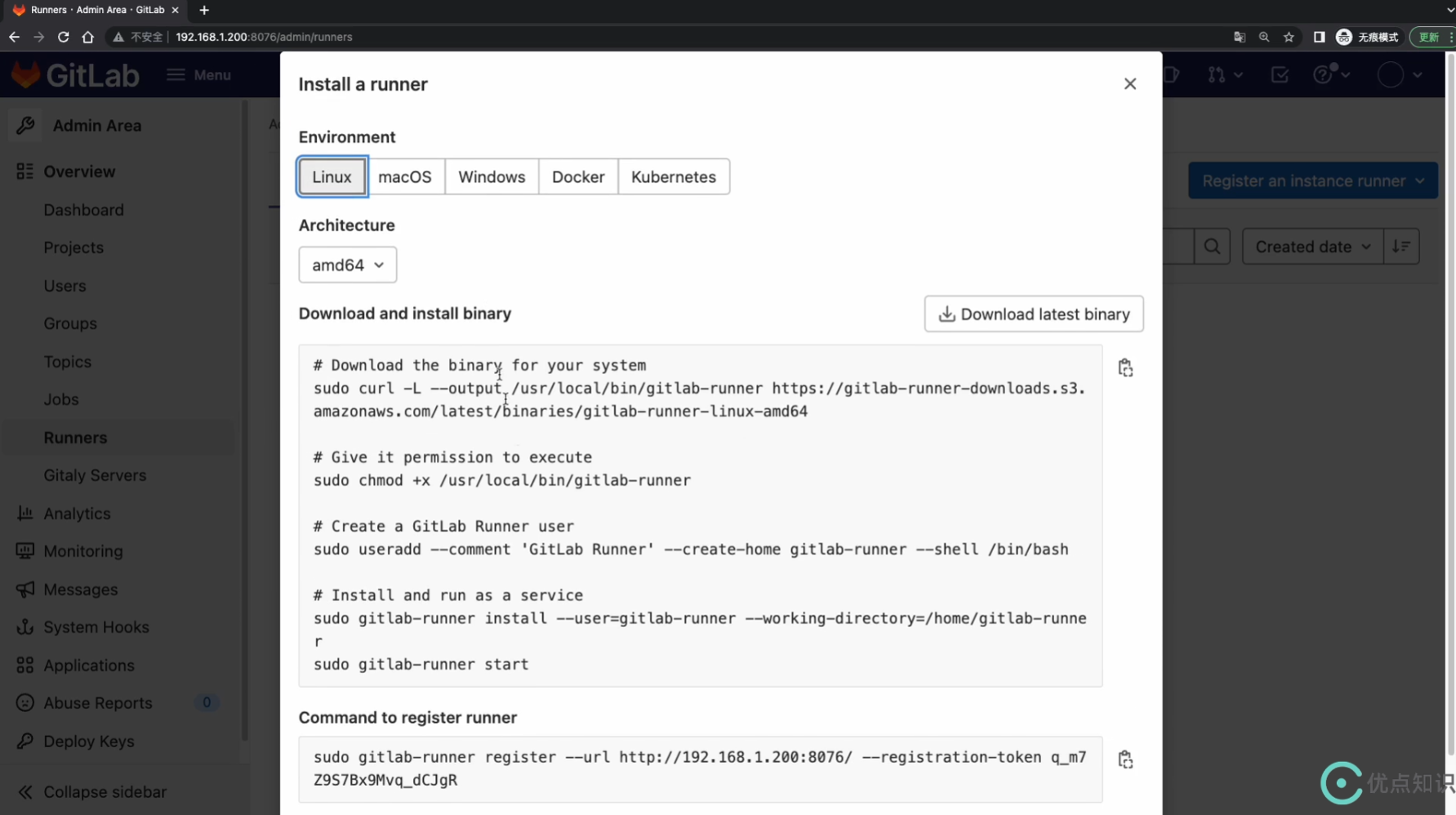Click the Analytics chart icon
This screenshot has width=1456, height=815.
(25, 514)
